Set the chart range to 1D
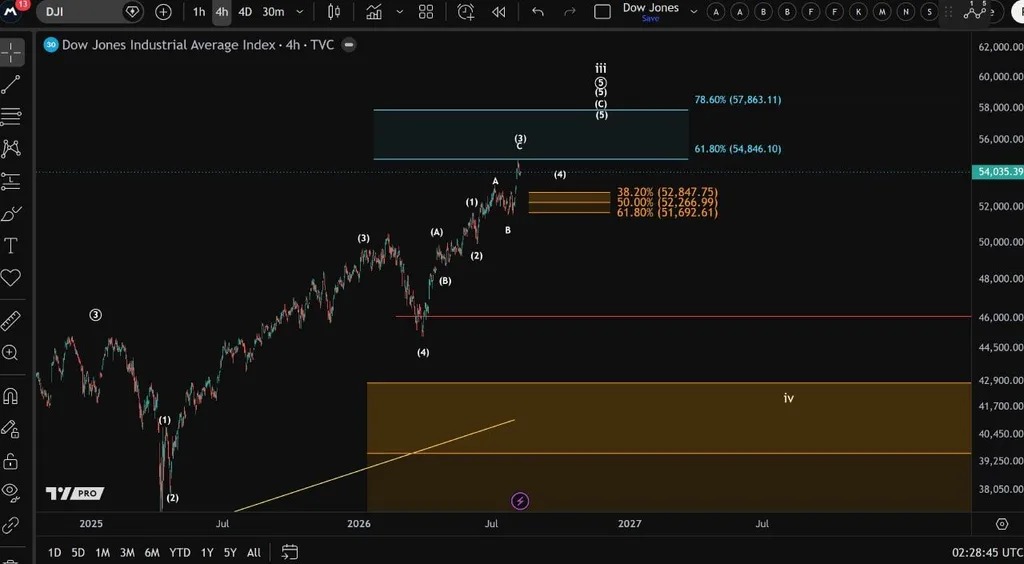This screenshot has width=1024, height=564. click(55, 553)
